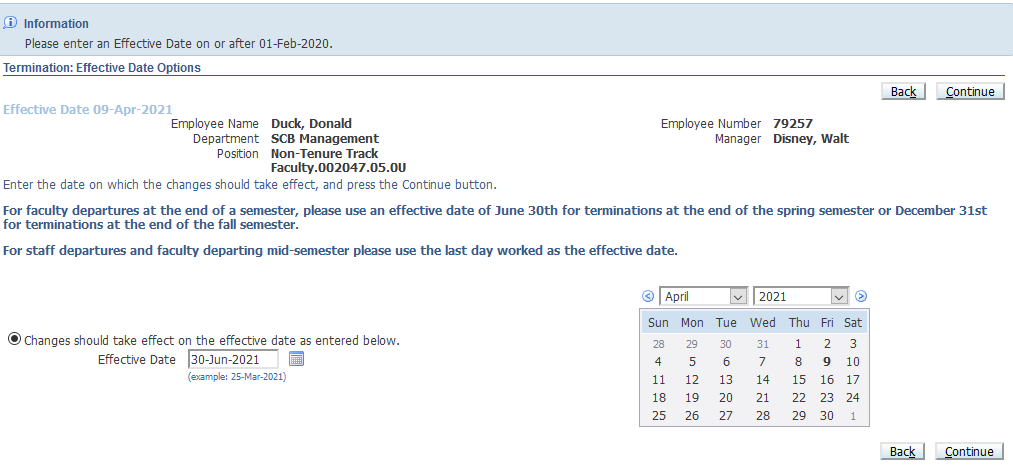1013x468 pixels.
Task: Select the 'Changes should take effect' radio button
Action: 14,339
